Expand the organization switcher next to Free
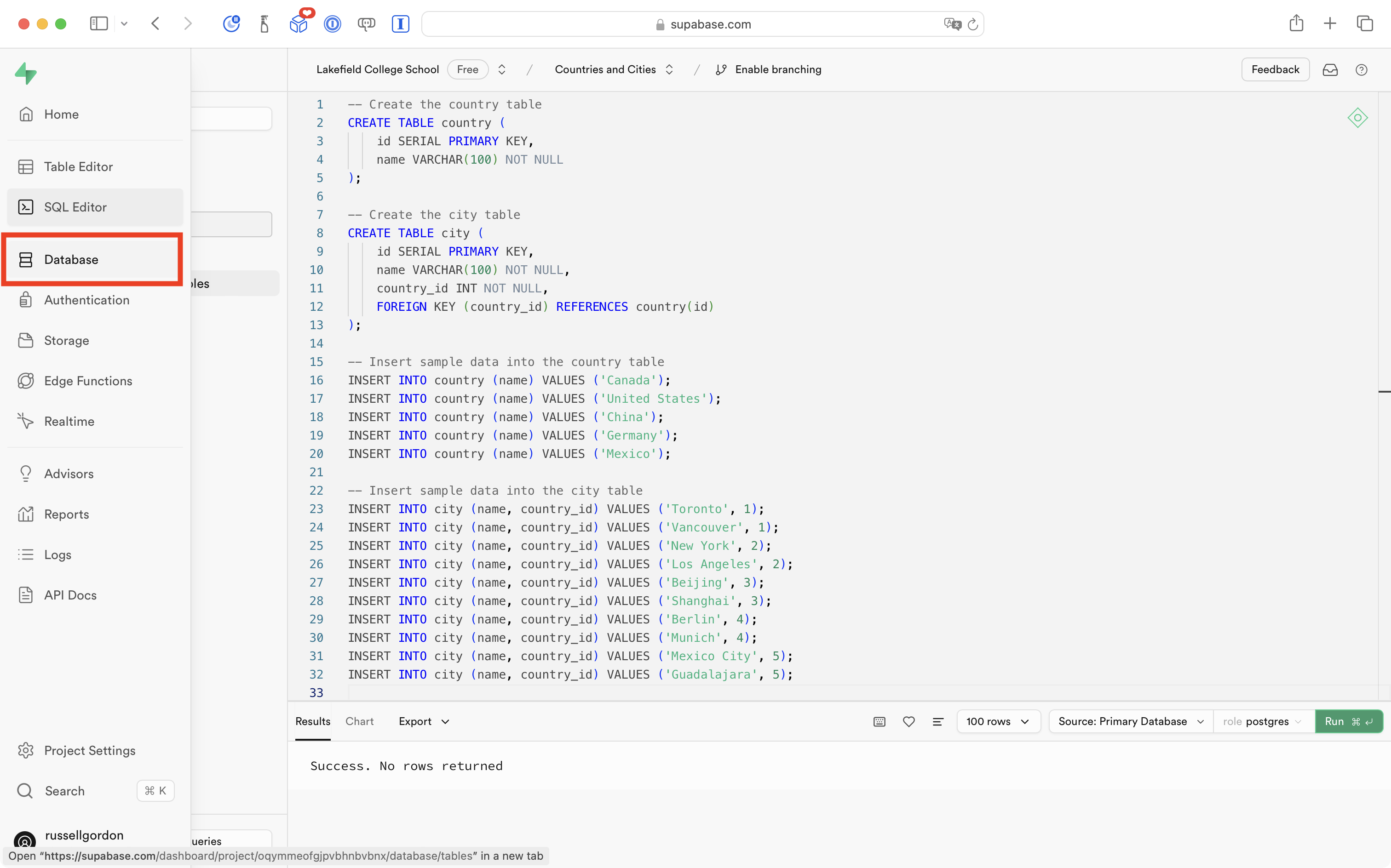 (501, 69)
